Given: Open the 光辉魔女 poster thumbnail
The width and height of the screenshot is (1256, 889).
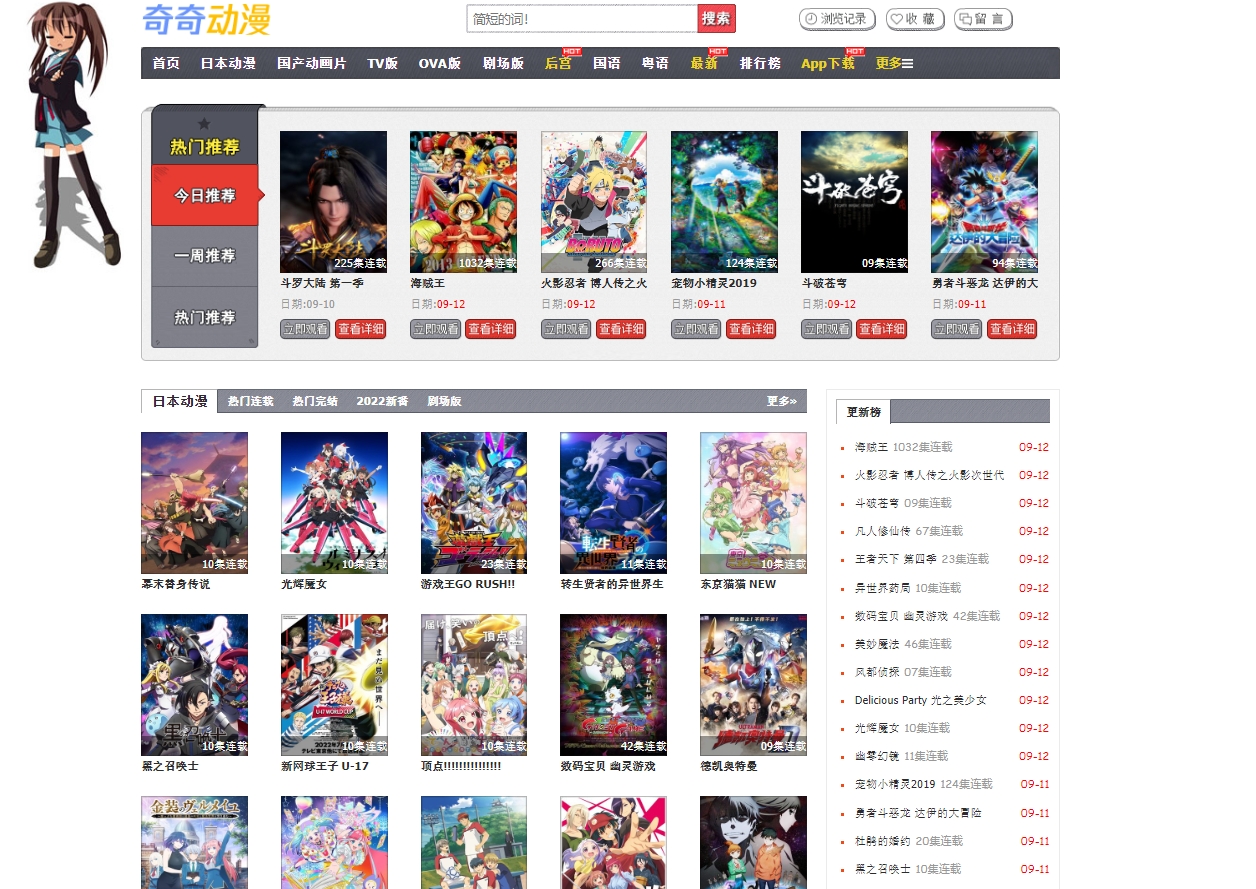Looking at the screenshot, I should pos(334,502).
